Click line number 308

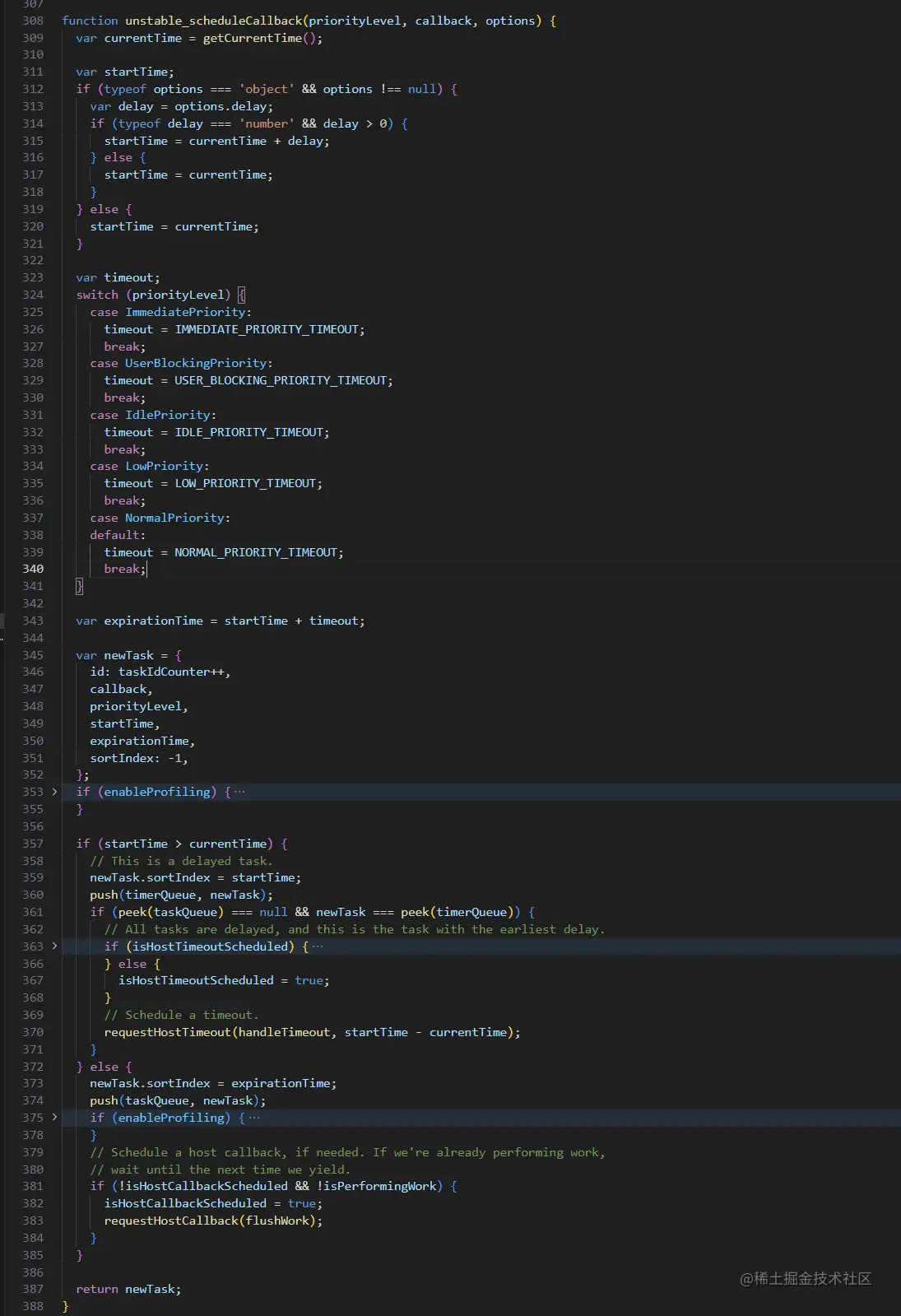point(33,21)
